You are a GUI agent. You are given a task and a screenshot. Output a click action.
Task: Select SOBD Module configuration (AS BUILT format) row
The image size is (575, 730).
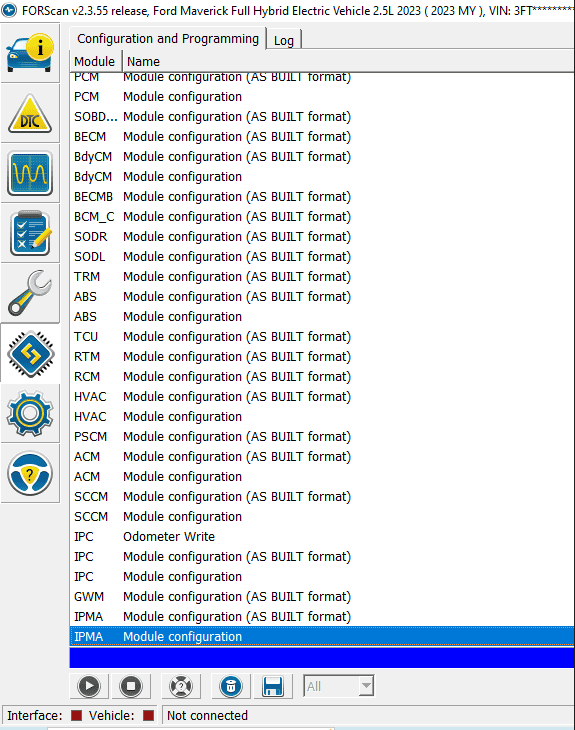322,117
